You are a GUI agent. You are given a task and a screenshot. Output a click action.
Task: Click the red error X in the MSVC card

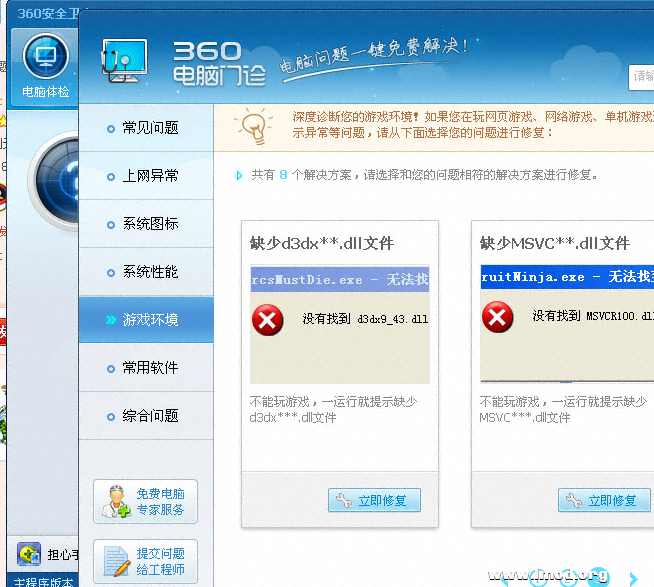(x=497, y=317)
